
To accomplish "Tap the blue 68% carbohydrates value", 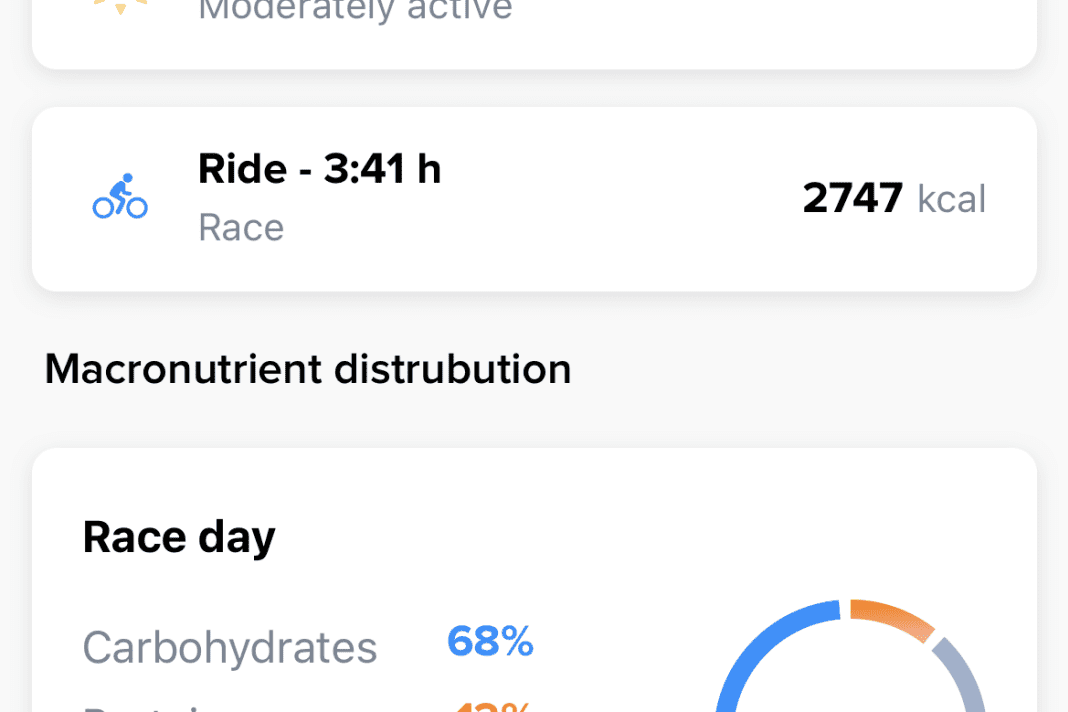I will pos(490,641).
